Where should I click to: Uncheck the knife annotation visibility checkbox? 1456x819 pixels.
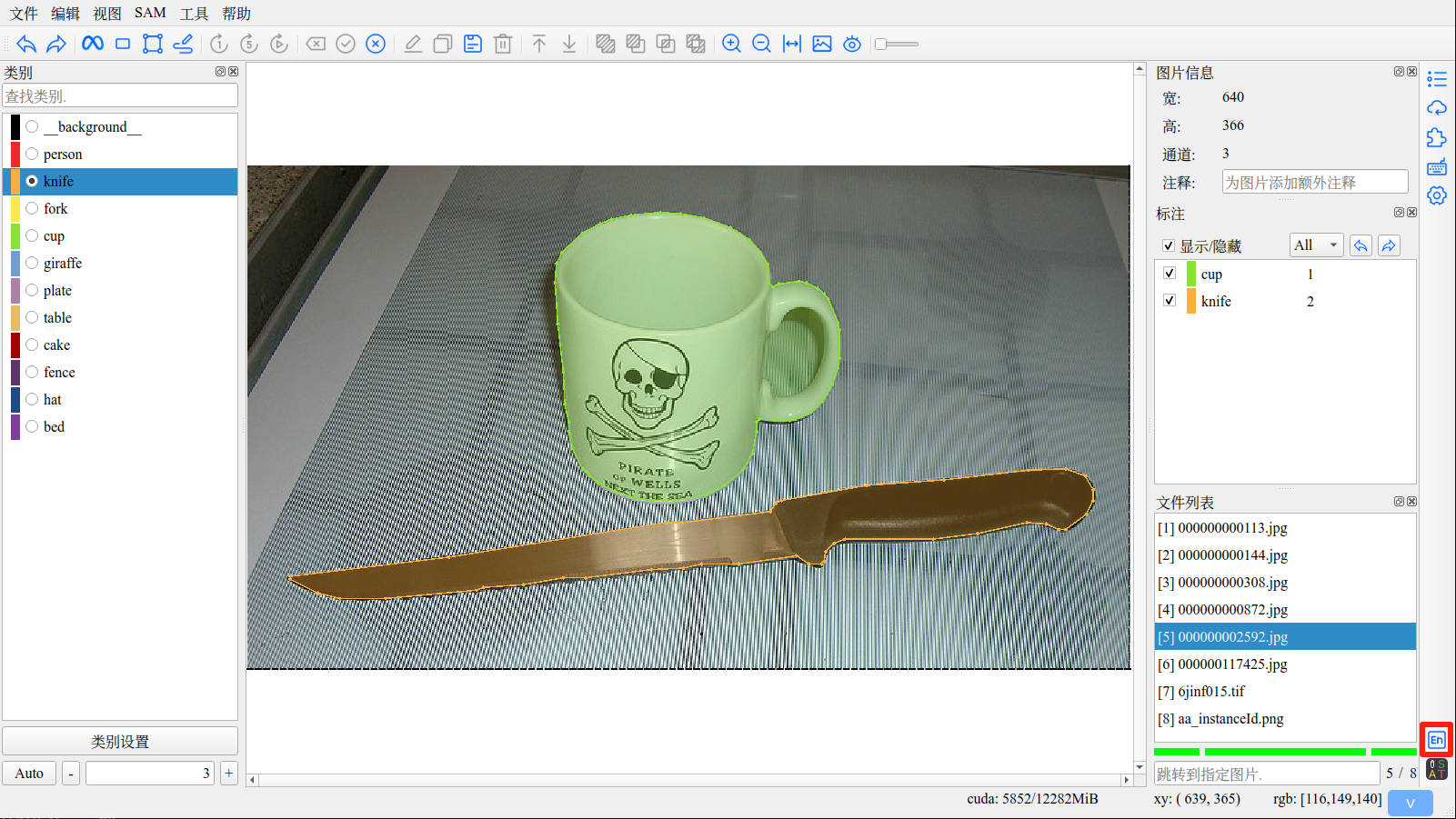(x=1170, y=300)
